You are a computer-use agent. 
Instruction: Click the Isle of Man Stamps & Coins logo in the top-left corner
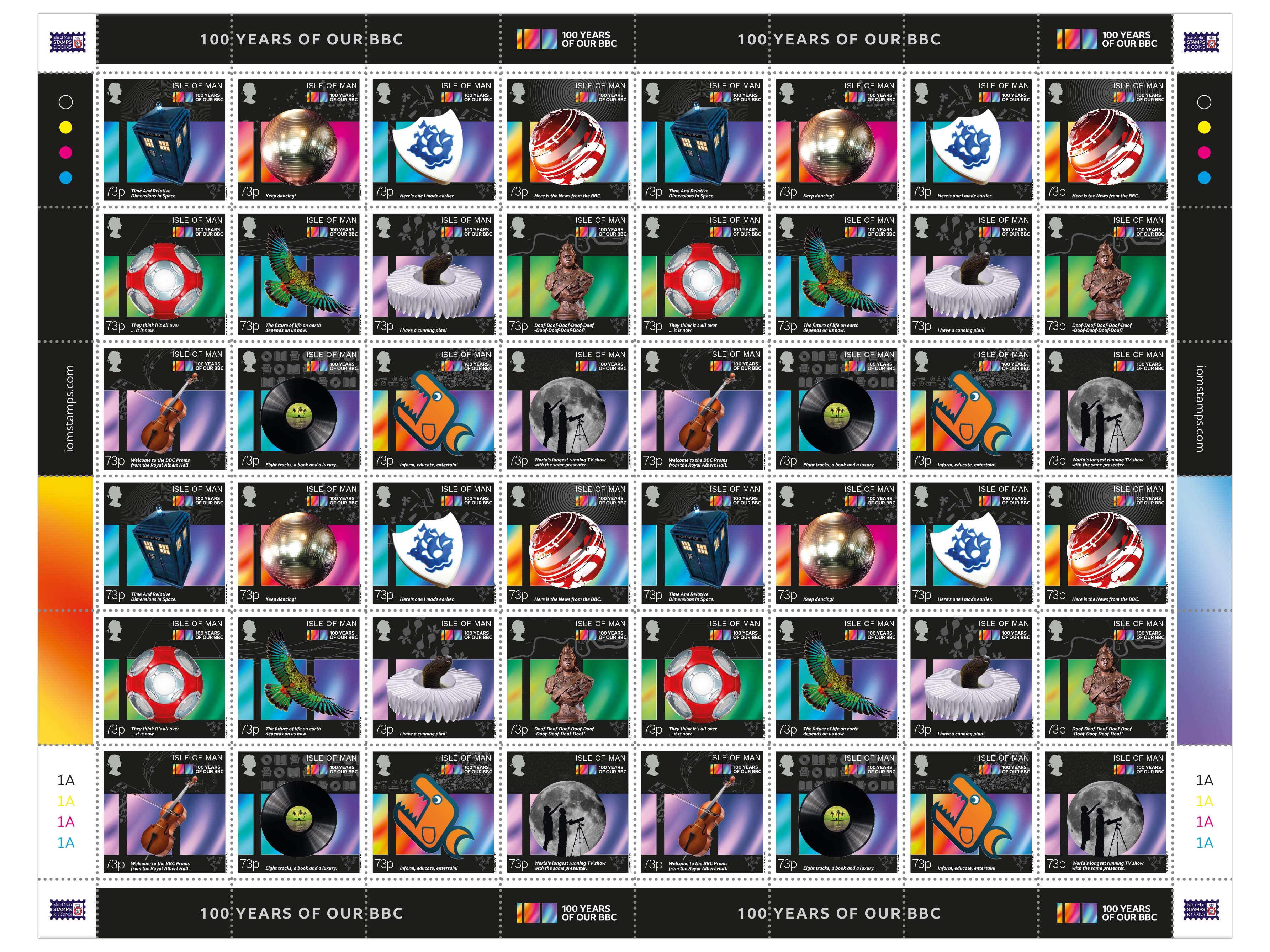(68, 42)
